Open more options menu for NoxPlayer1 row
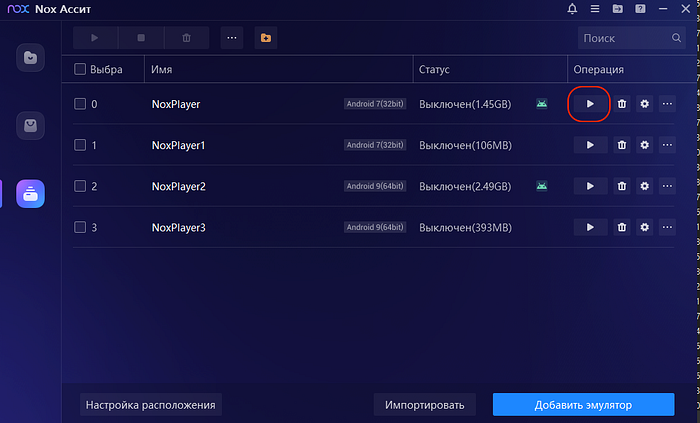700x423 pixels. pos(667,145)
